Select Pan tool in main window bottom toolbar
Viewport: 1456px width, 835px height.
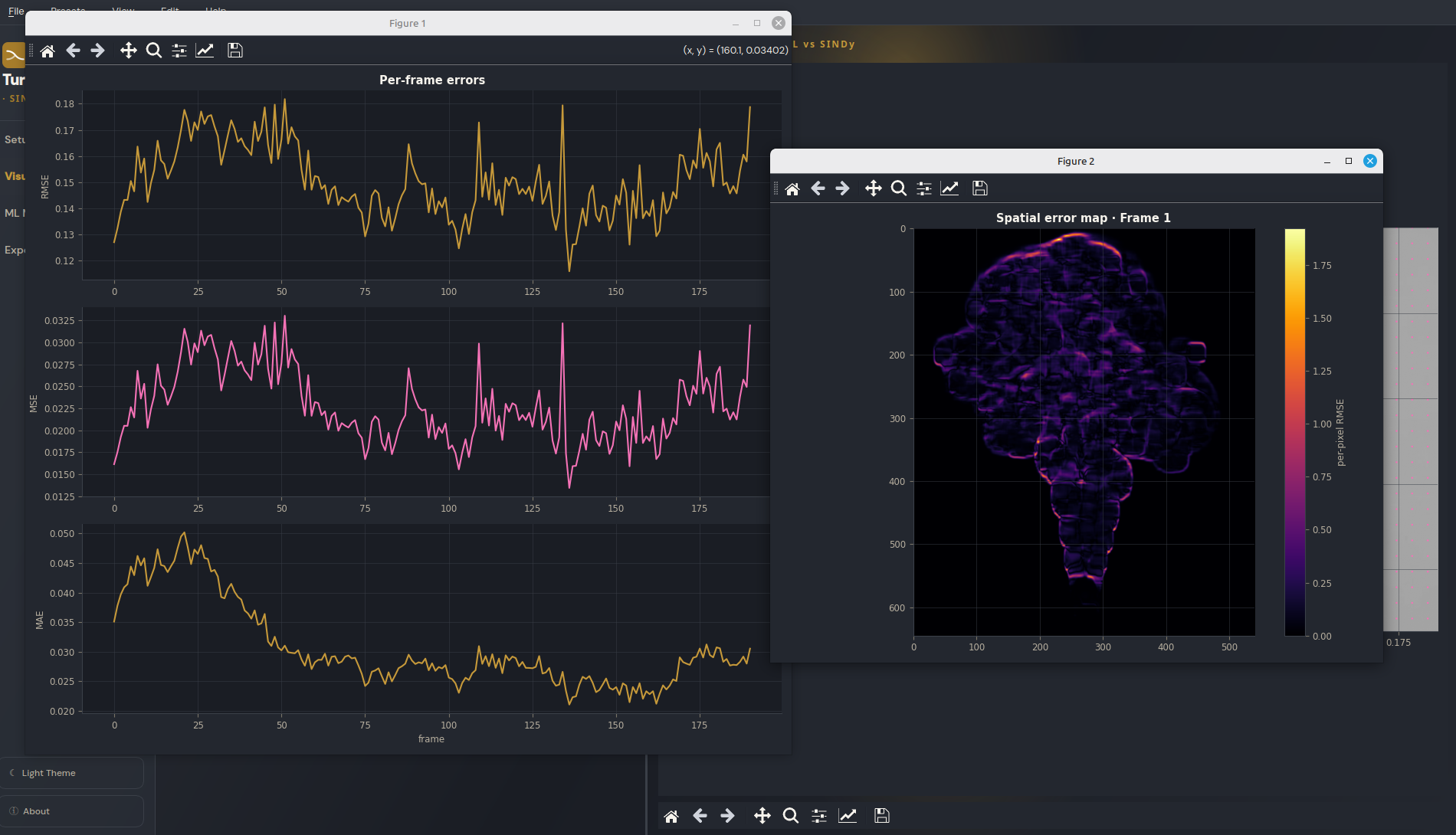click(x=762, y=816)
